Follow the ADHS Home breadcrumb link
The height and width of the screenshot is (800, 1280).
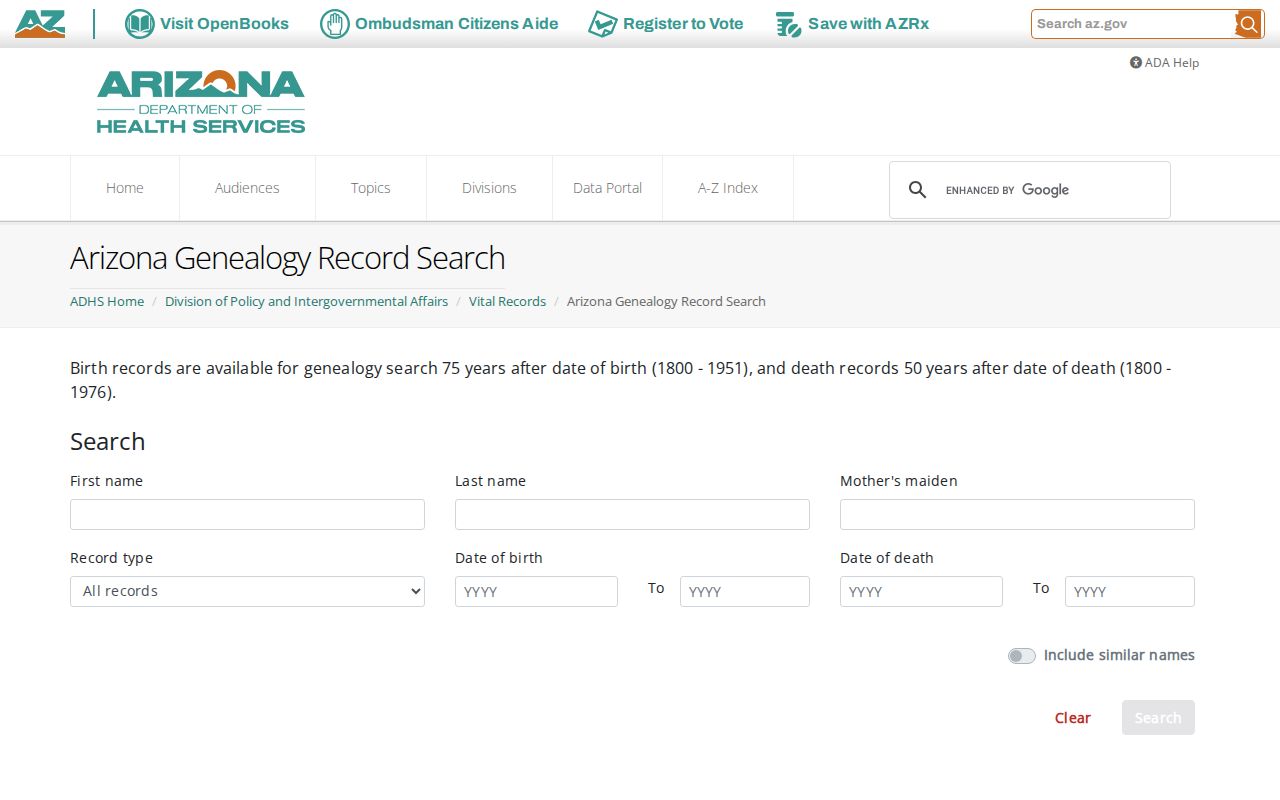click(107, 301)
